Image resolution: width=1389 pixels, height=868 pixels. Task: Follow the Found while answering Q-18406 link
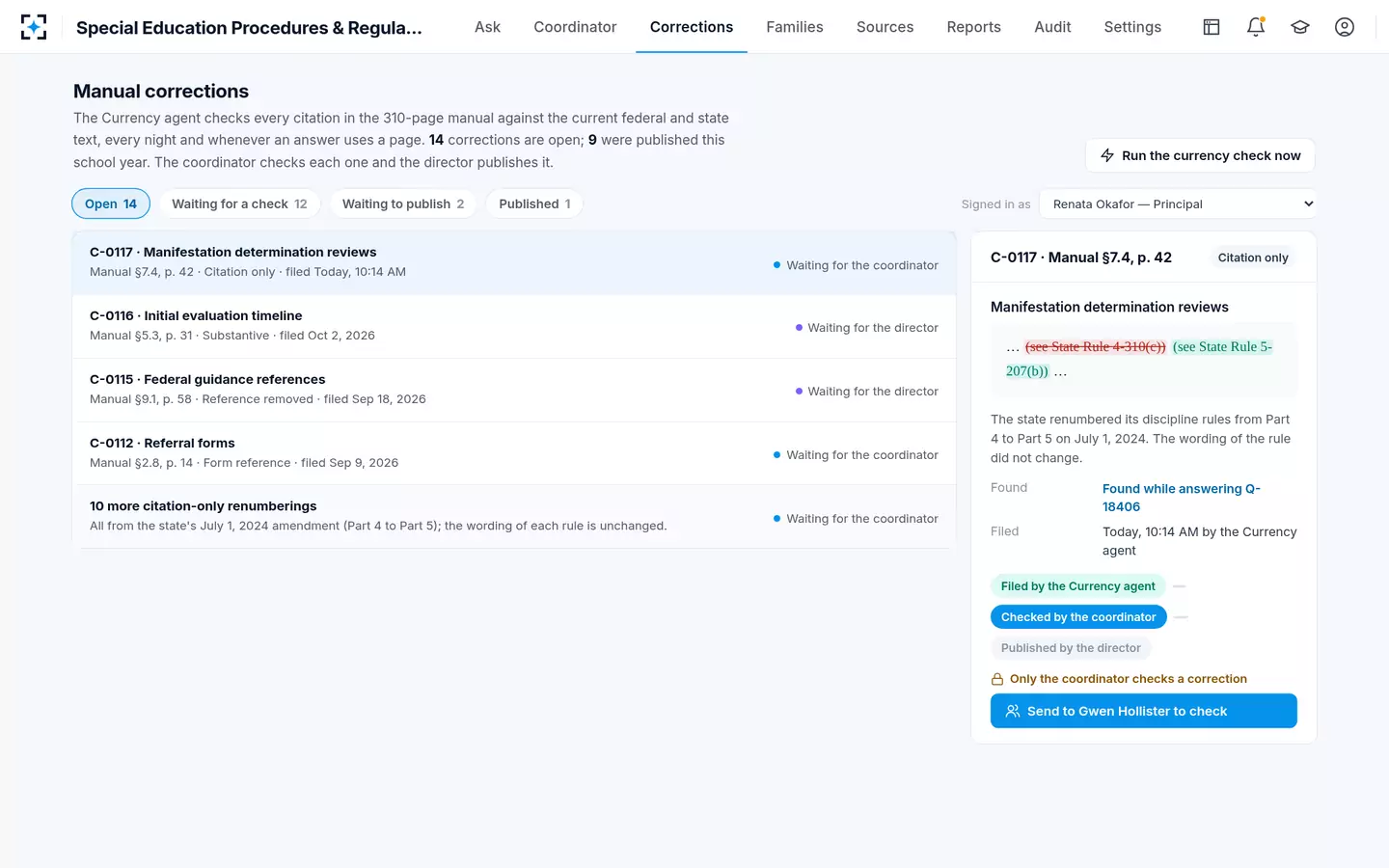(x=1181, y=498)
